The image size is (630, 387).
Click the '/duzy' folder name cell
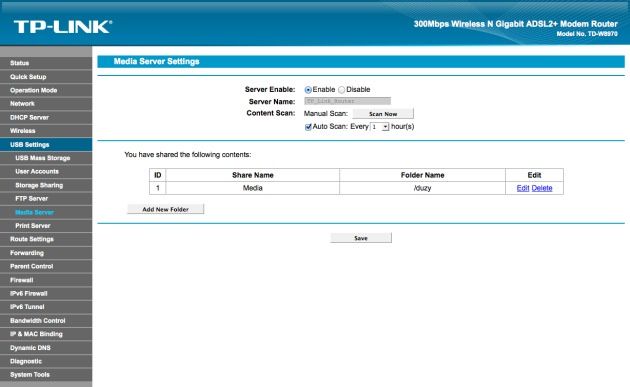(x=422, y=188)
